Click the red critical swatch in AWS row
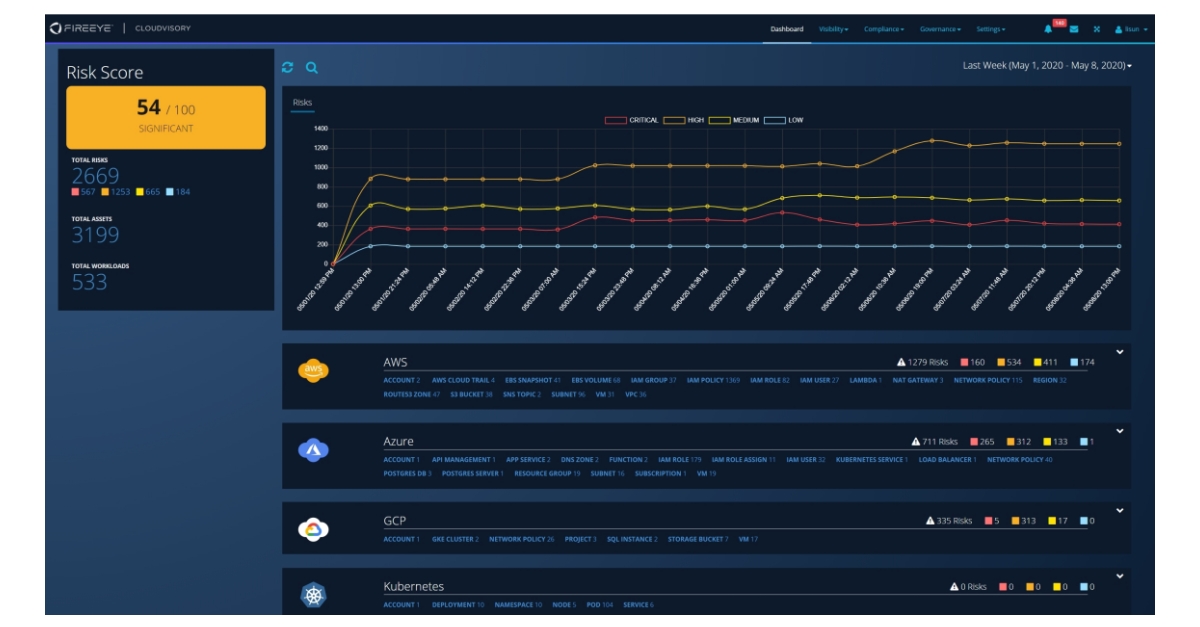1200x627 pixels. pyautogui.click(x=964, y=362)
